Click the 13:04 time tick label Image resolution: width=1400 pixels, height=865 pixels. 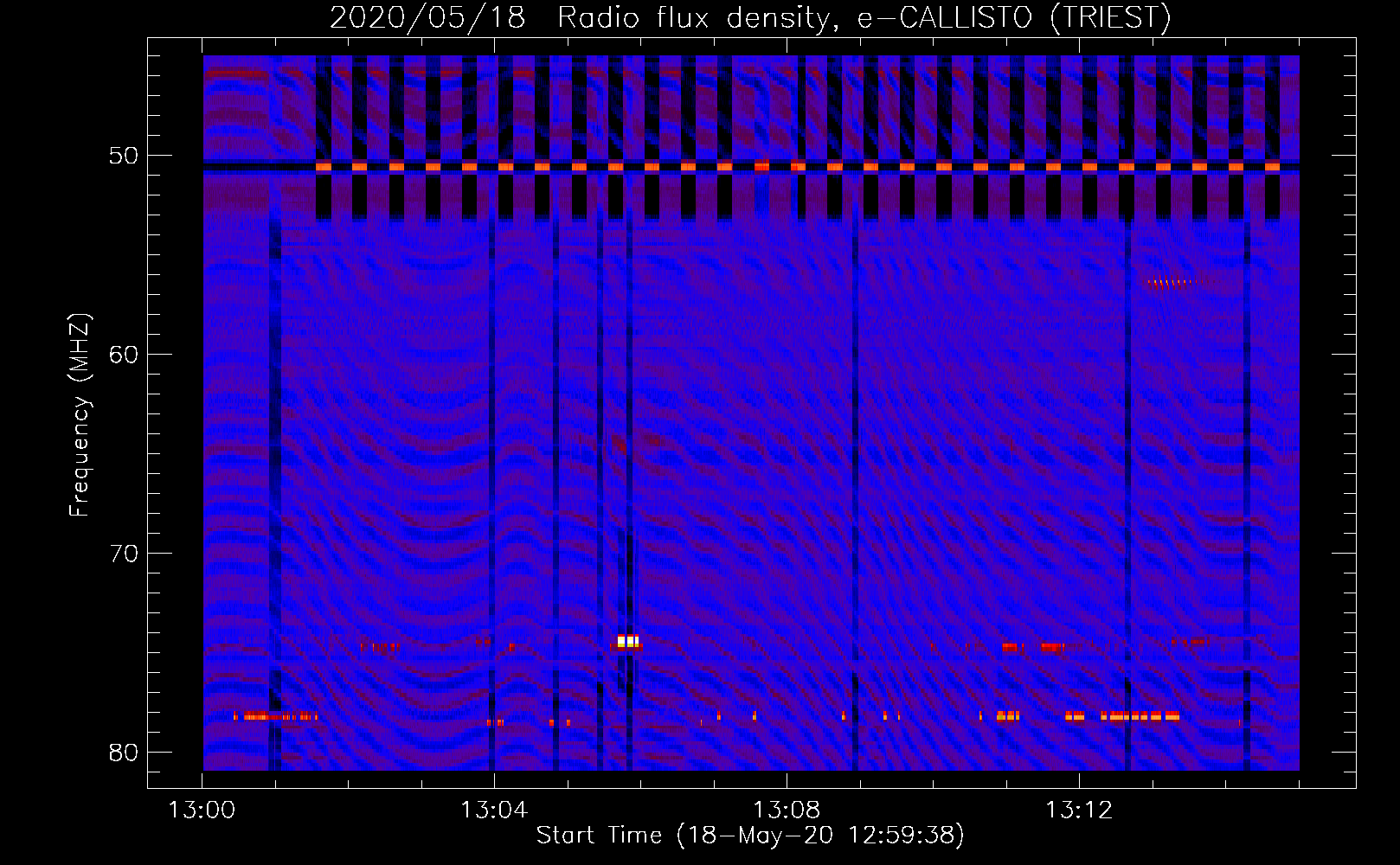[x=494, y=811]
